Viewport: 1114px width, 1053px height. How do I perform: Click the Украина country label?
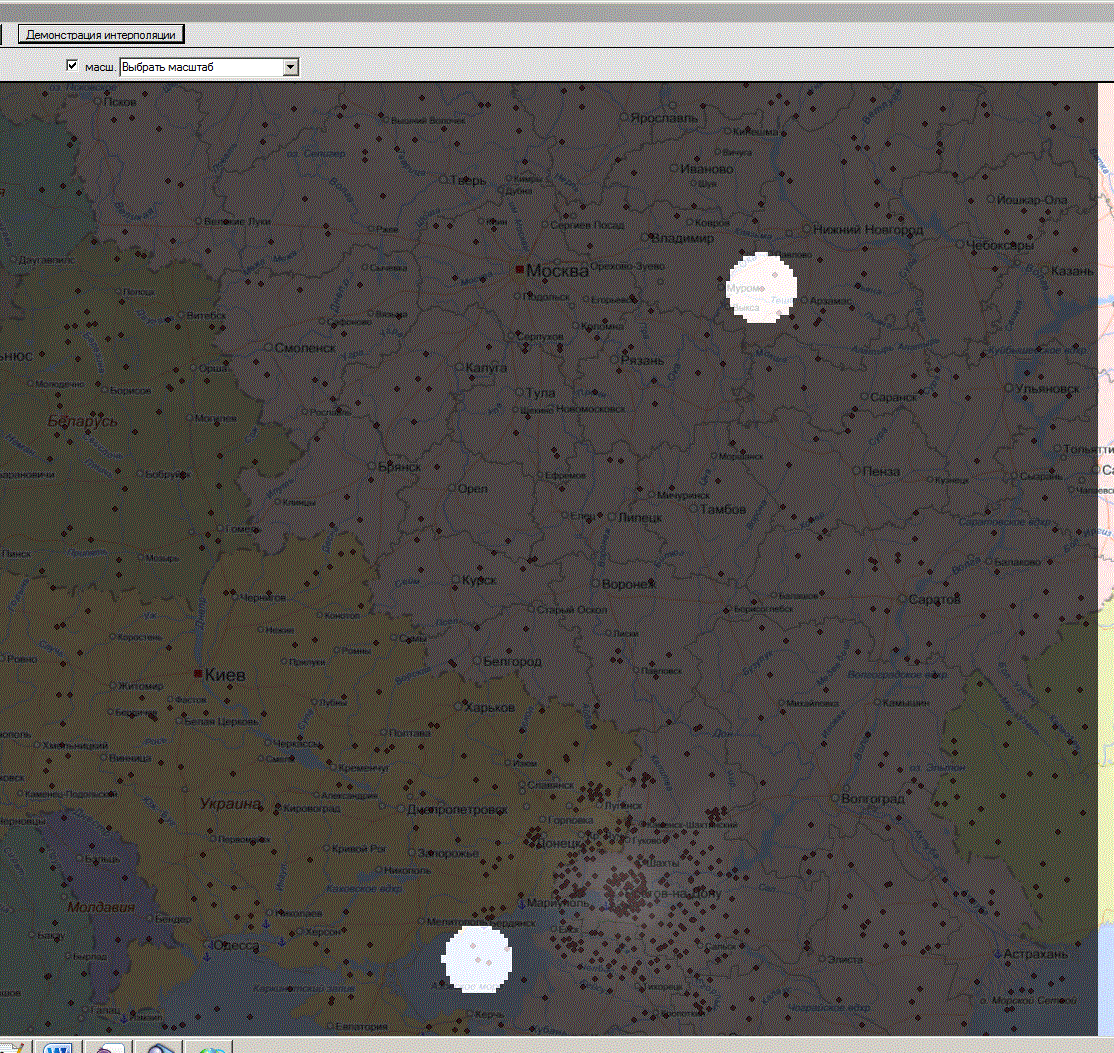[230, 804]
